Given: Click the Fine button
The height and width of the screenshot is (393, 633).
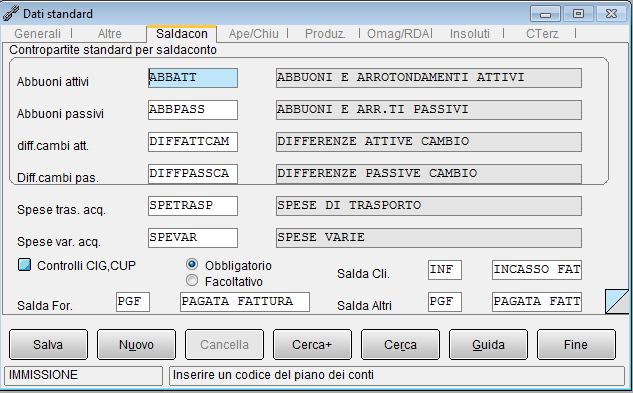Looking at the screenshot, I should (x=576, y=345).
